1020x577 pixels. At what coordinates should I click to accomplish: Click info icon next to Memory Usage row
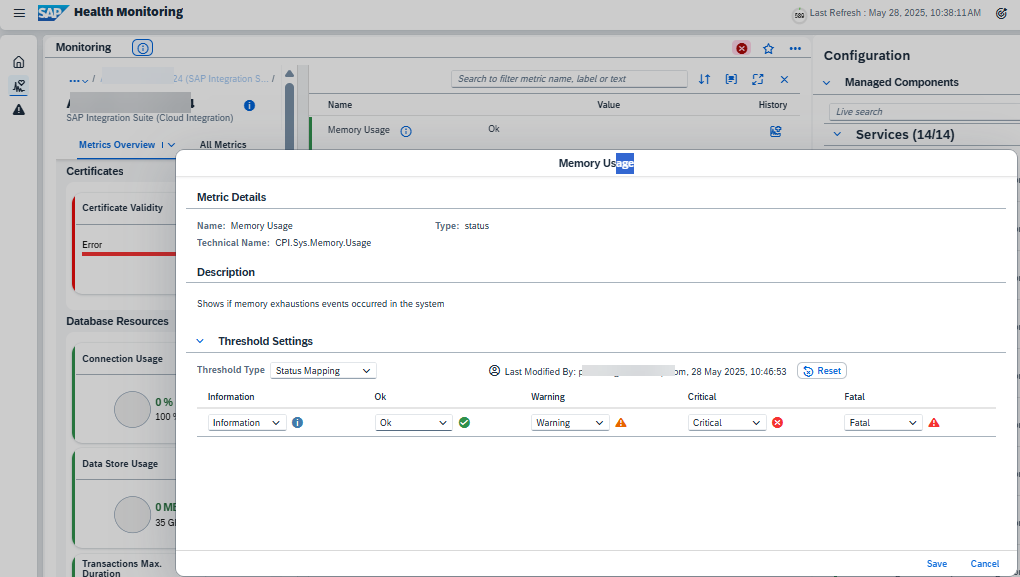point(406,131)
